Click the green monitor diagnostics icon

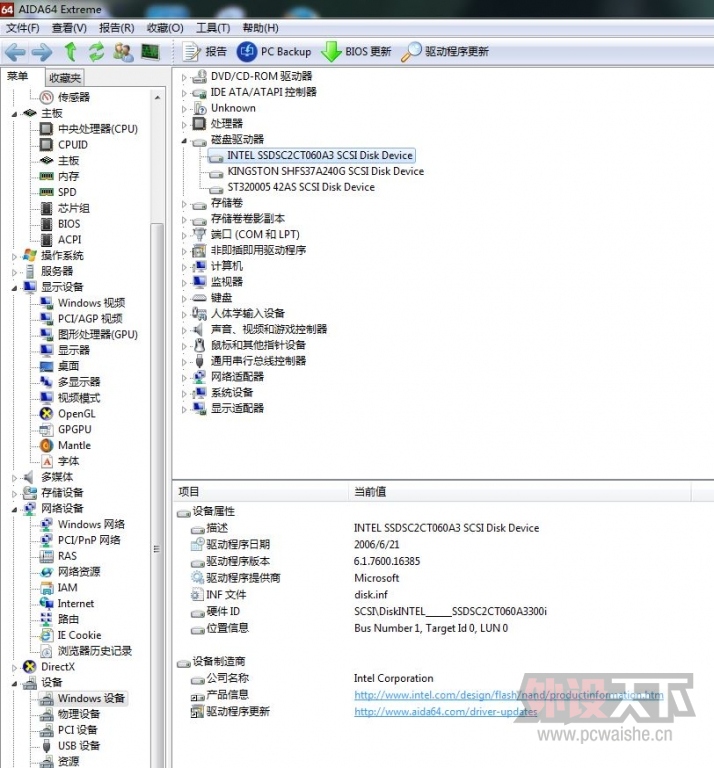click(x=150, y=51)
